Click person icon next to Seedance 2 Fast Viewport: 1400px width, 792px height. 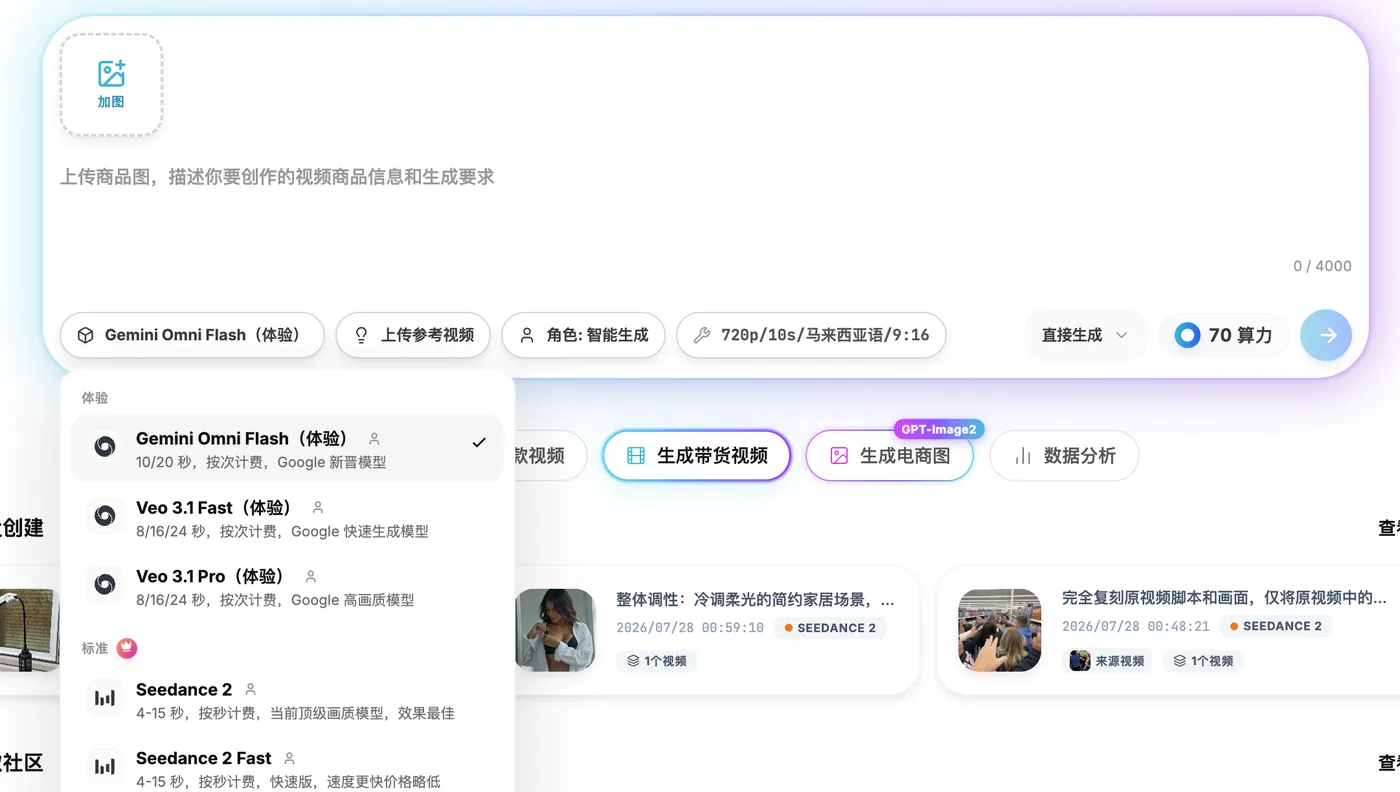[x=290, y=759]
